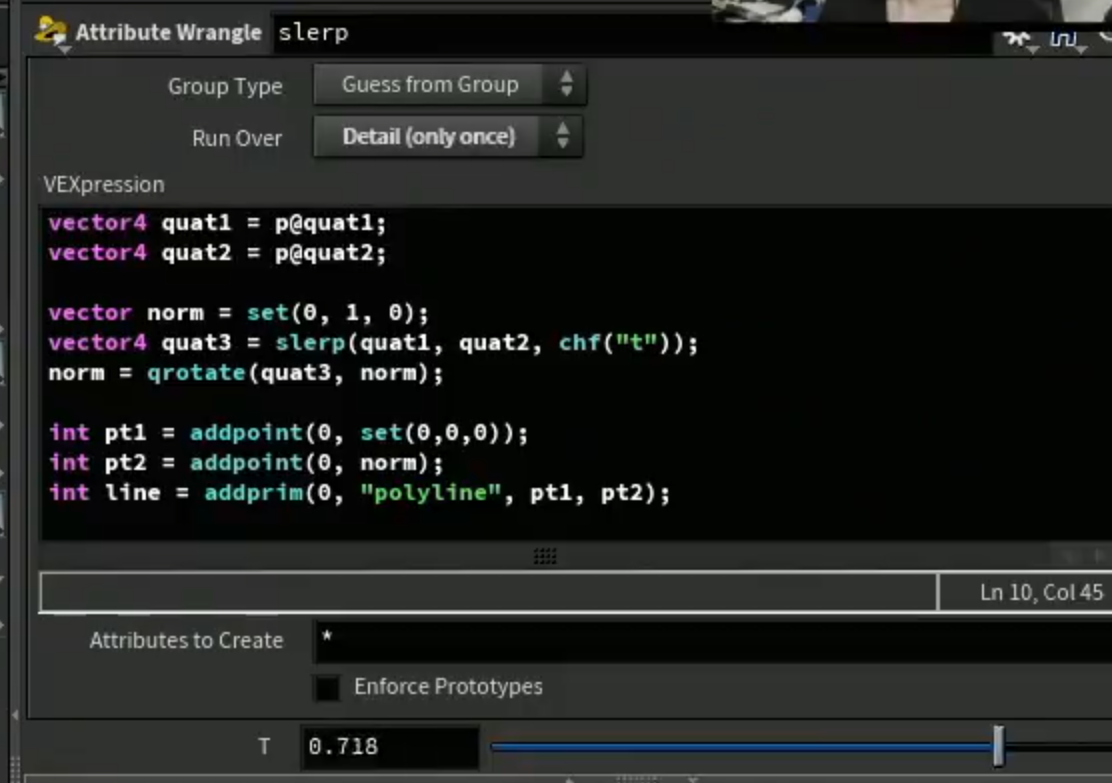Click the up/down arrows on Run Over

click(563, 136)
